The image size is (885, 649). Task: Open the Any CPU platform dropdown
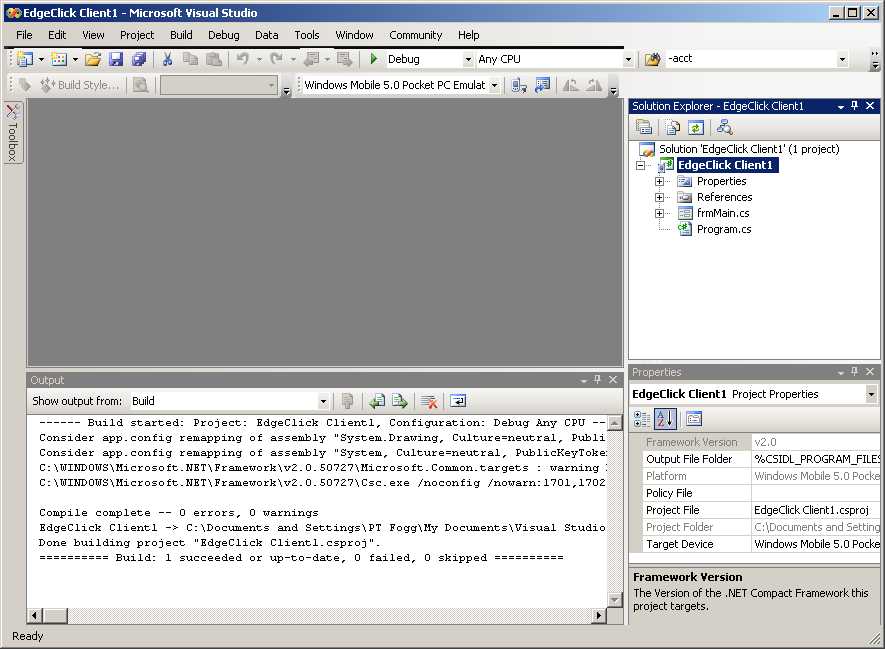click(628, 59)
